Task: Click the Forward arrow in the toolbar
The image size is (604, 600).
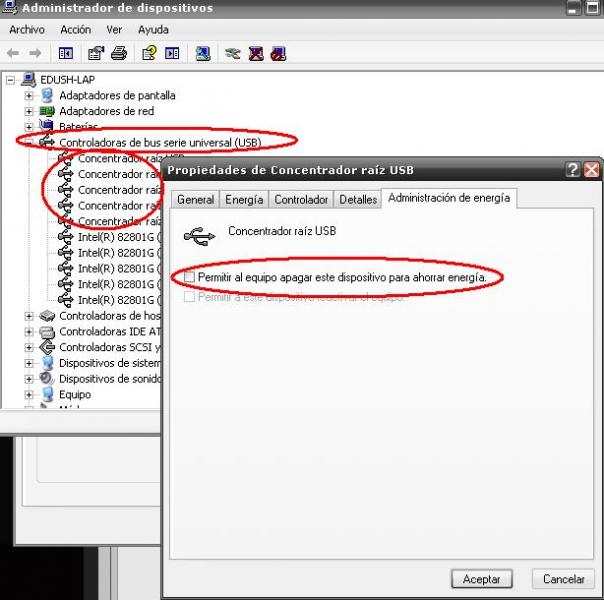Action: click(35, 53)
